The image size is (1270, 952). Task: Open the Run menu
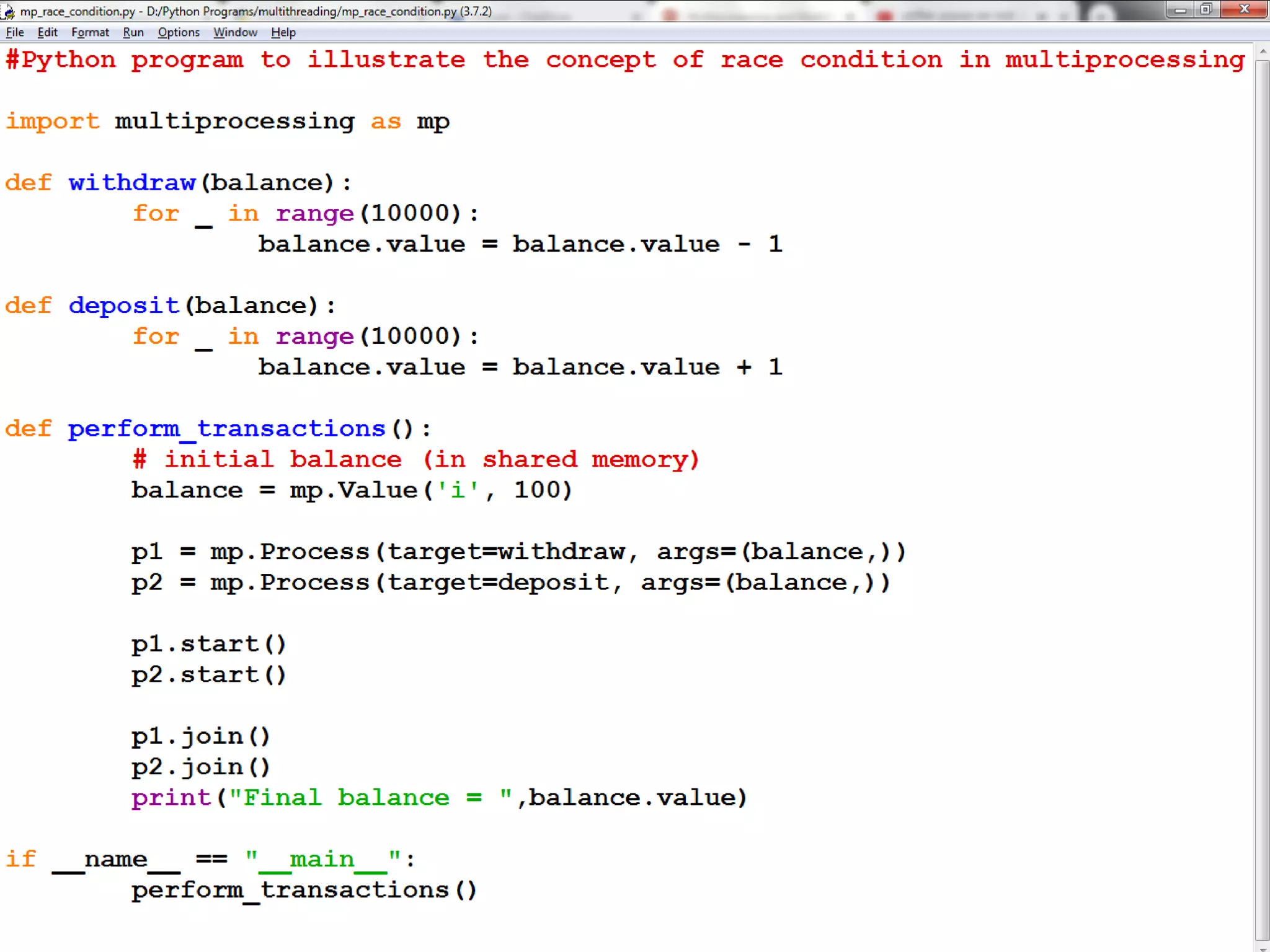pyautogui.click(x=133, y=32)
